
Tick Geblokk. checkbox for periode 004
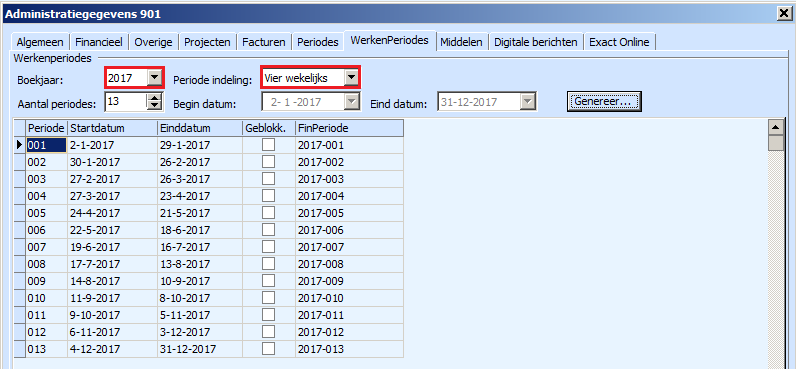[269, 196]
